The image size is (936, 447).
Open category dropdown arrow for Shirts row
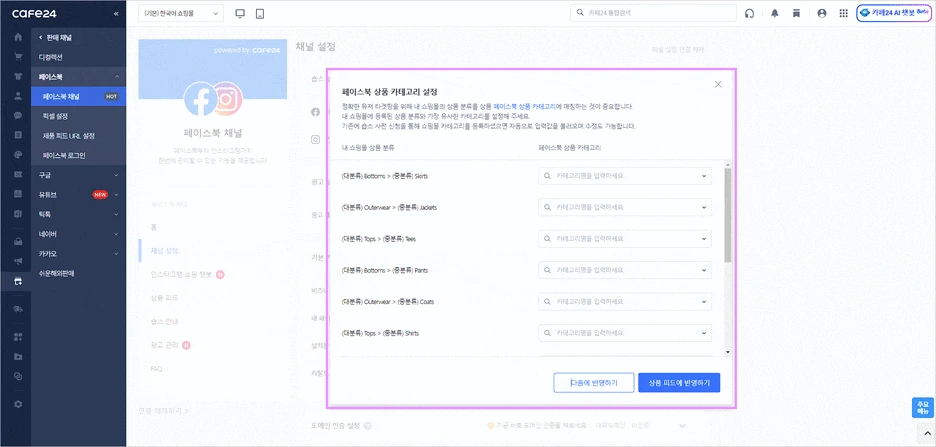tap(704, 333)
